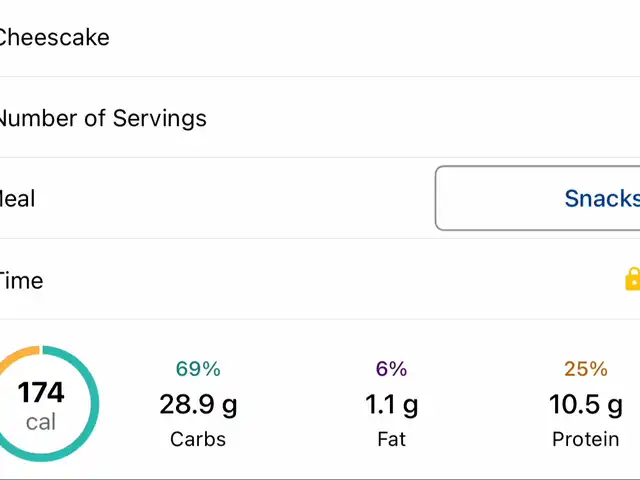Select the 1.1 g fat value
The height and width of the screenshot is (480, 640).
point(391,404)
